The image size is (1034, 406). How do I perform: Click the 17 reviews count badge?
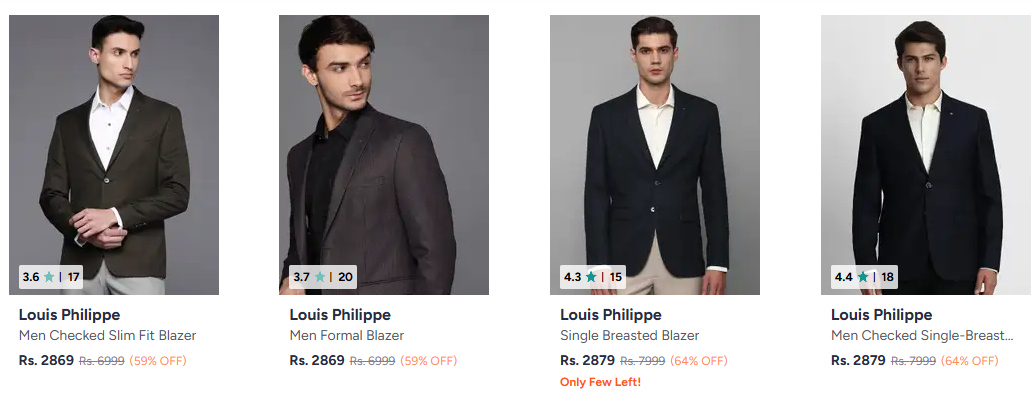(73, 277)
